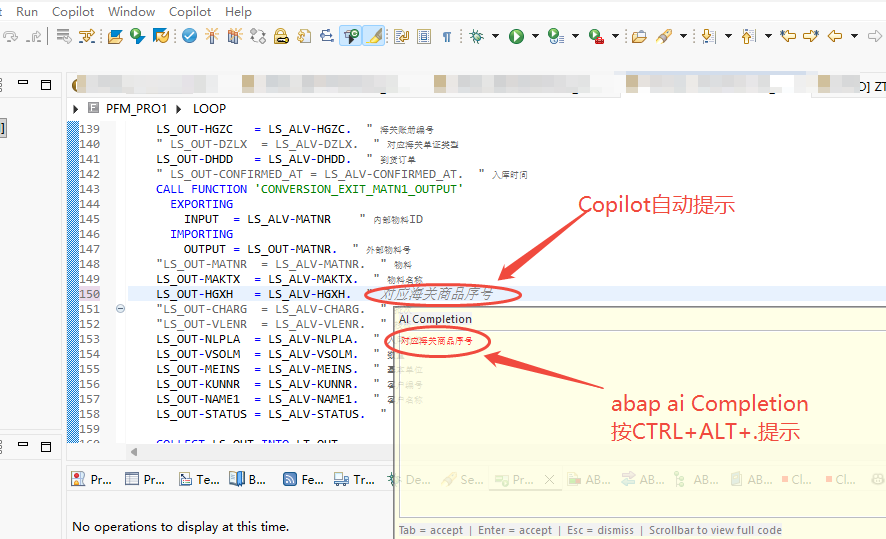Open the Bookmarks tab

(x=247, y=480)
